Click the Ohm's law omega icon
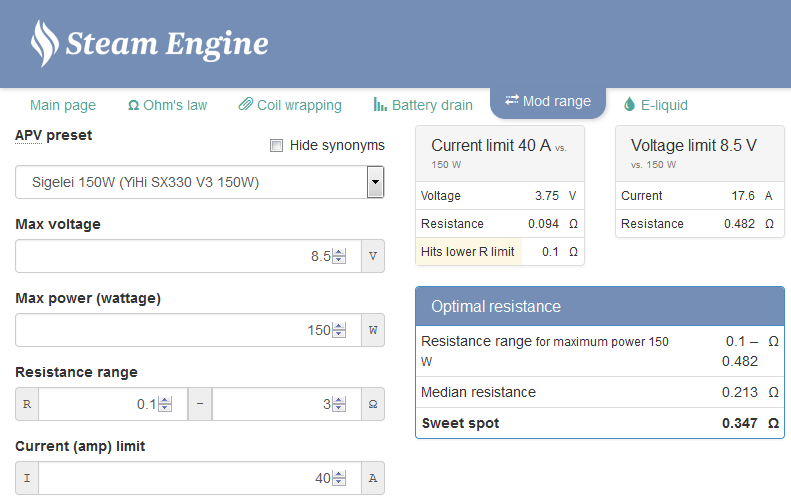Screen dimensions: 791x499 tap(134, 105)
